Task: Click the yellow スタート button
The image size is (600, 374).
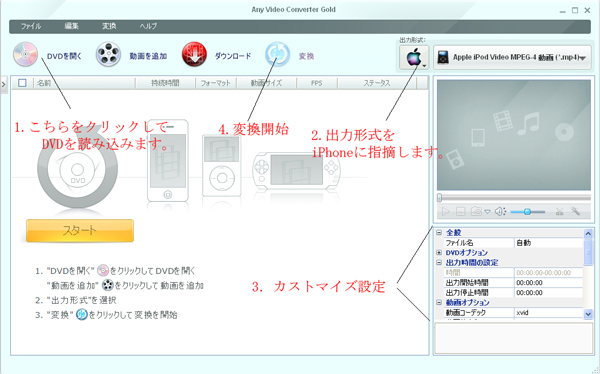Action: tap(80, 230)
